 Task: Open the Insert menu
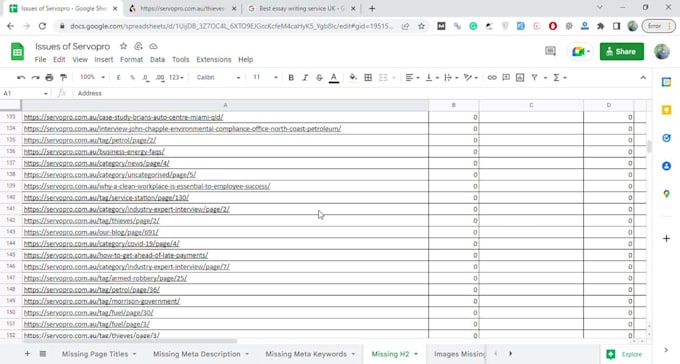pos(104,59)
